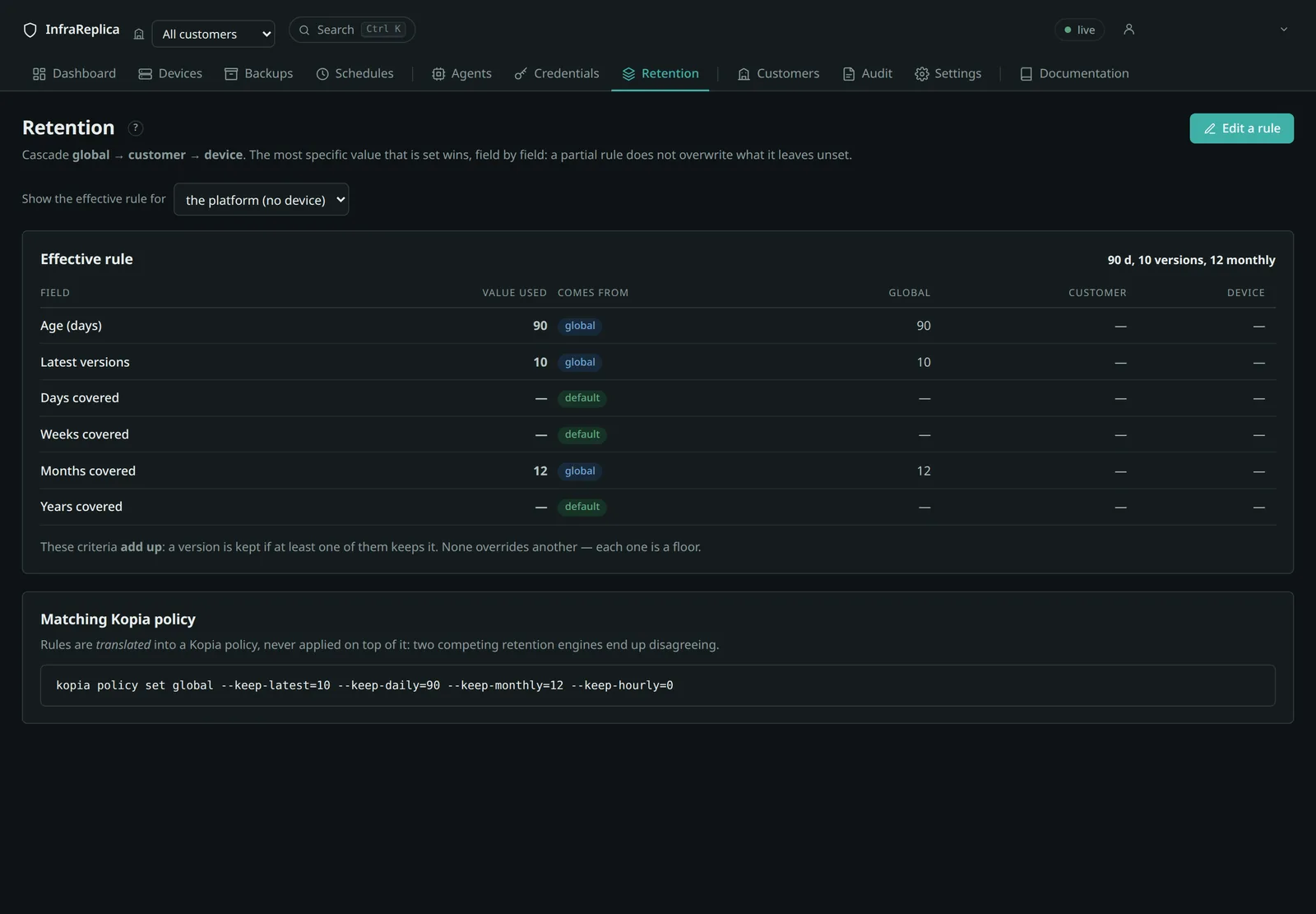Click the Devices server icon
The width and height of the screenshot is (1316, 914).
146,74
